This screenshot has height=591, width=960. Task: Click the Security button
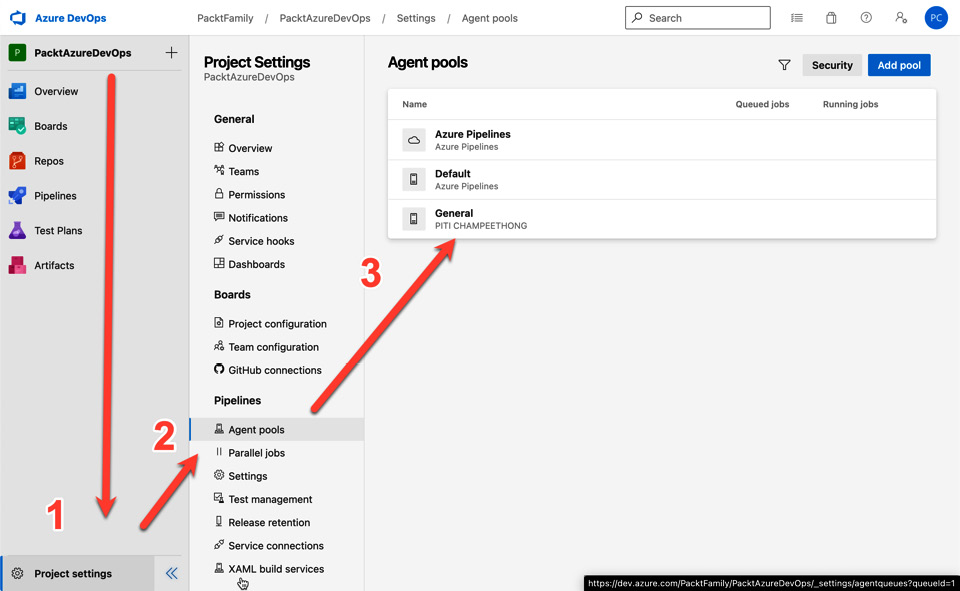[832, 65]
